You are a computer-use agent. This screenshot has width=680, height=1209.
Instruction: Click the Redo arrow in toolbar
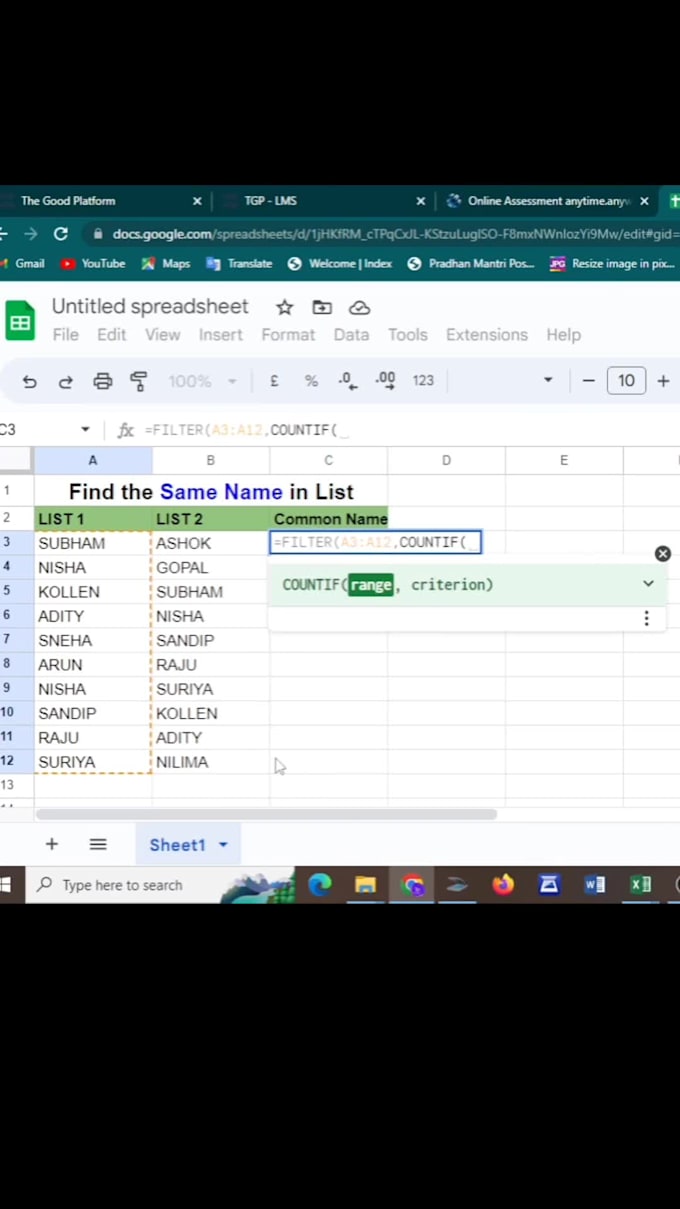coord(66,381)
